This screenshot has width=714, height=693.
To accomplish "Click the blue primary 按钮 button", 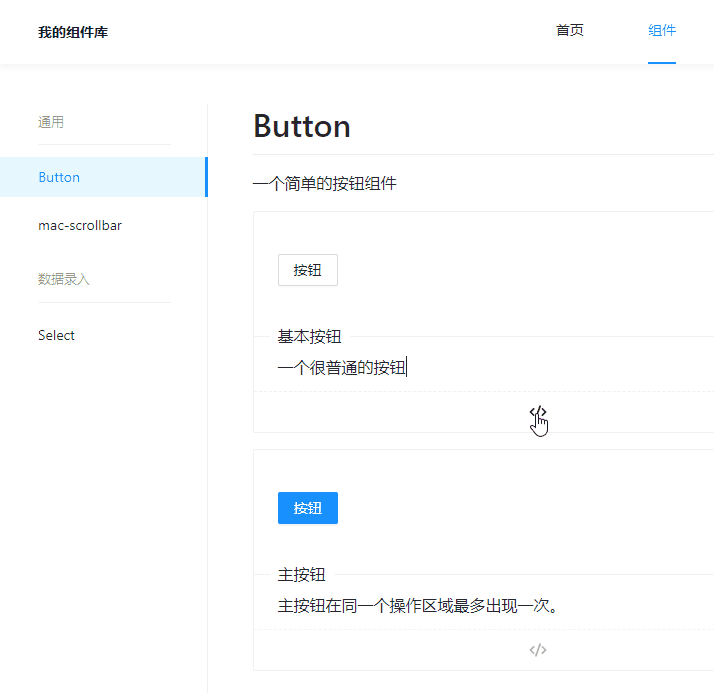I will point(308,508).
